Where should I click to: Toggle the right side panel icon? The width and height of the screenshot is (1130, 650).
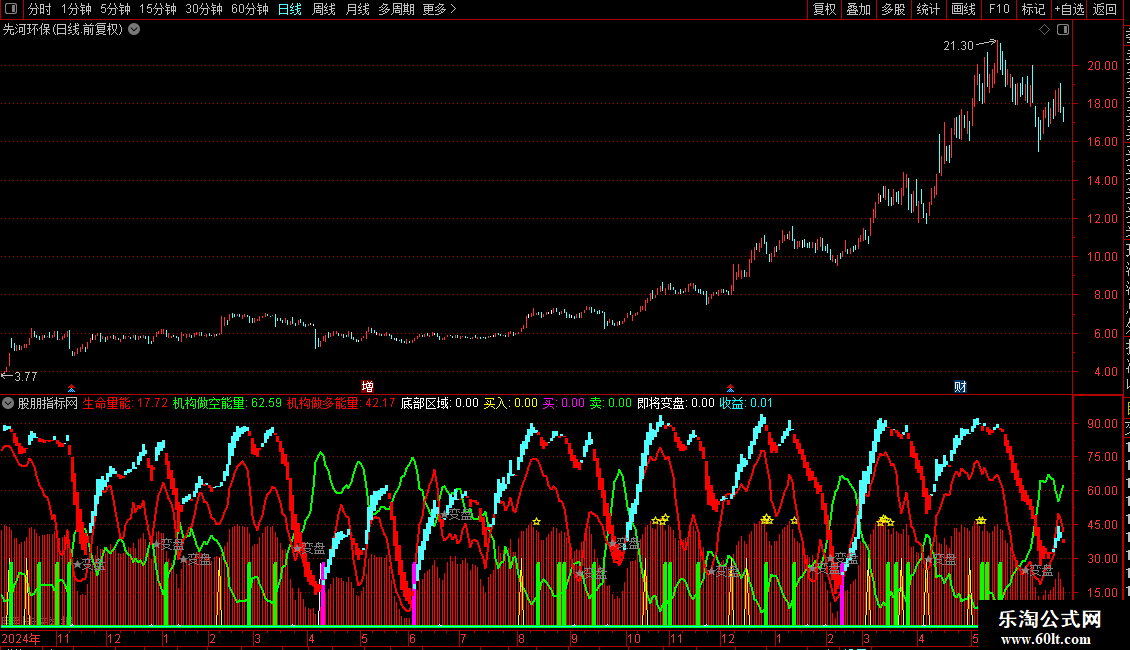coord(1063,30)
